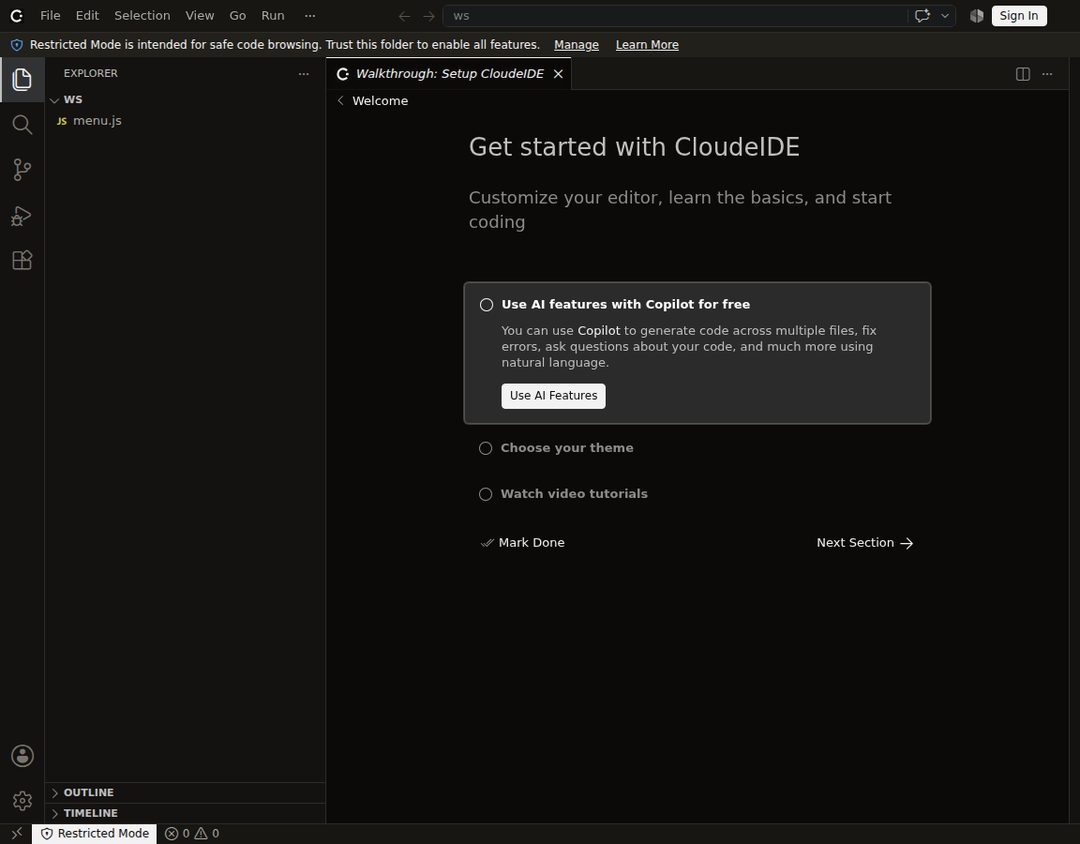The image size is (1080, 844).
Task: Click the Learn More link
Action: [647, 45]
